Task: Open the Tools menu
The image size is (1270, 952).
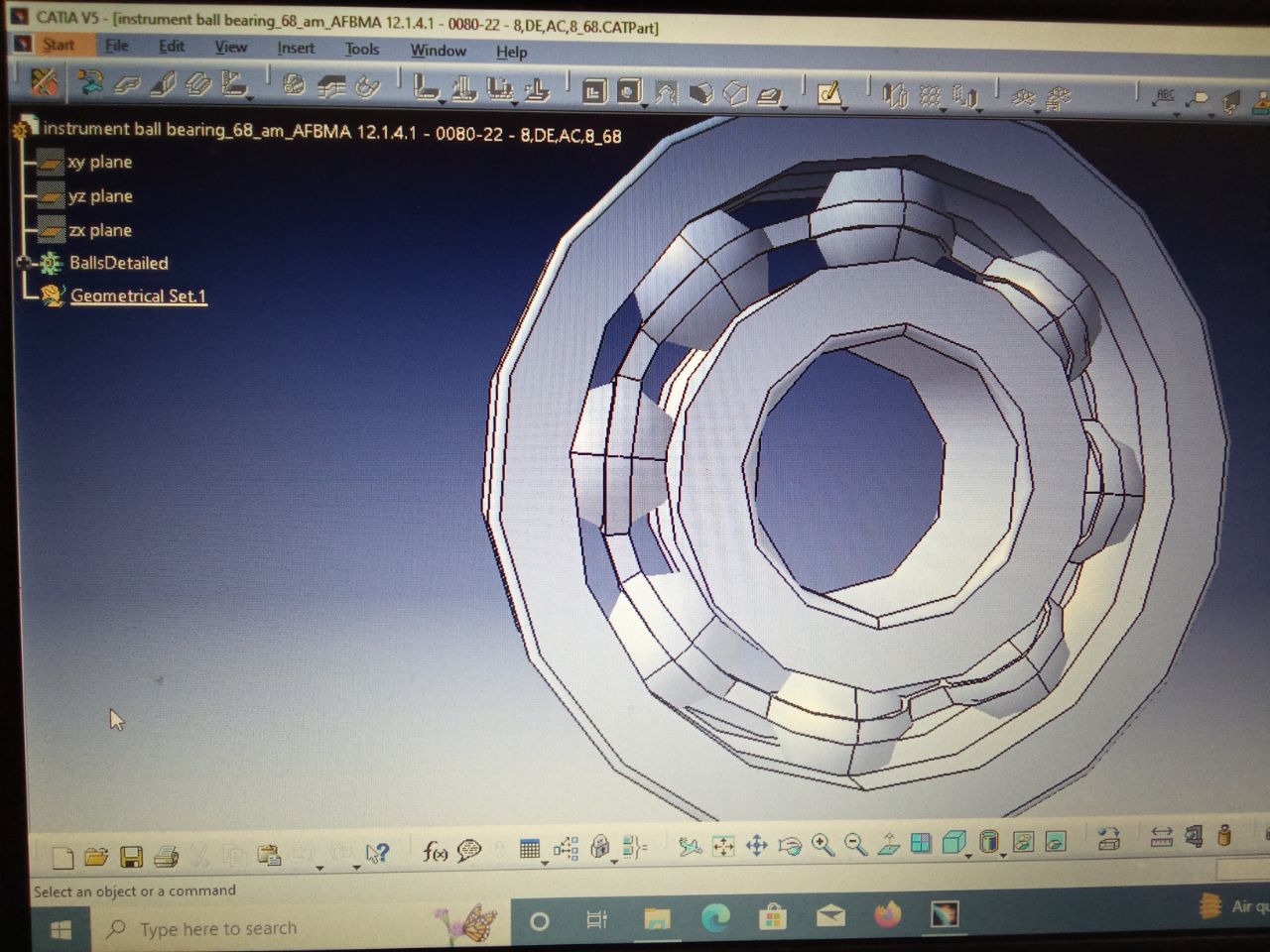Action: 362,49
